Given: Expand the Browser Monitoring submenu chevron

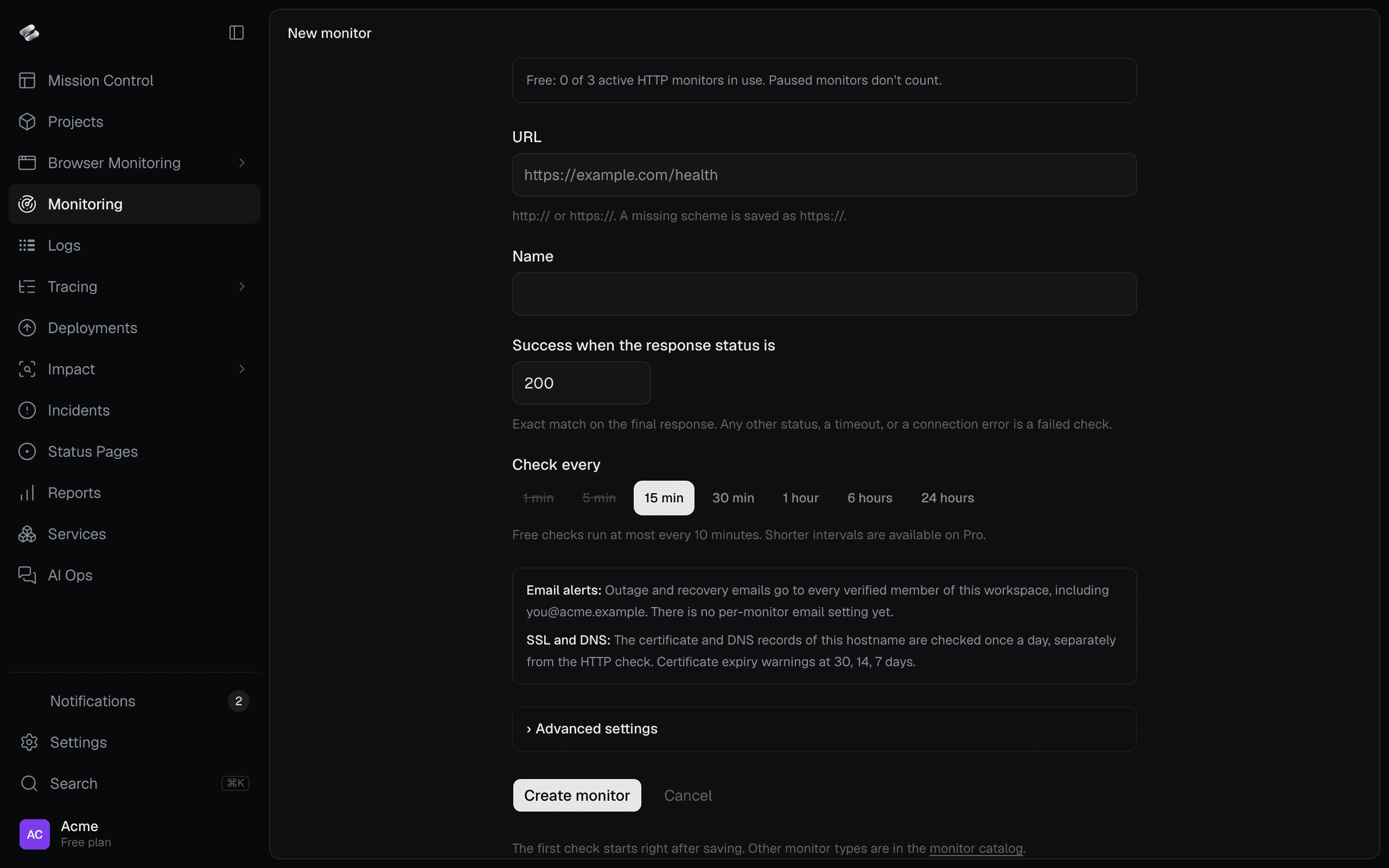Looking at the screenshot, I should pos(241,163).
